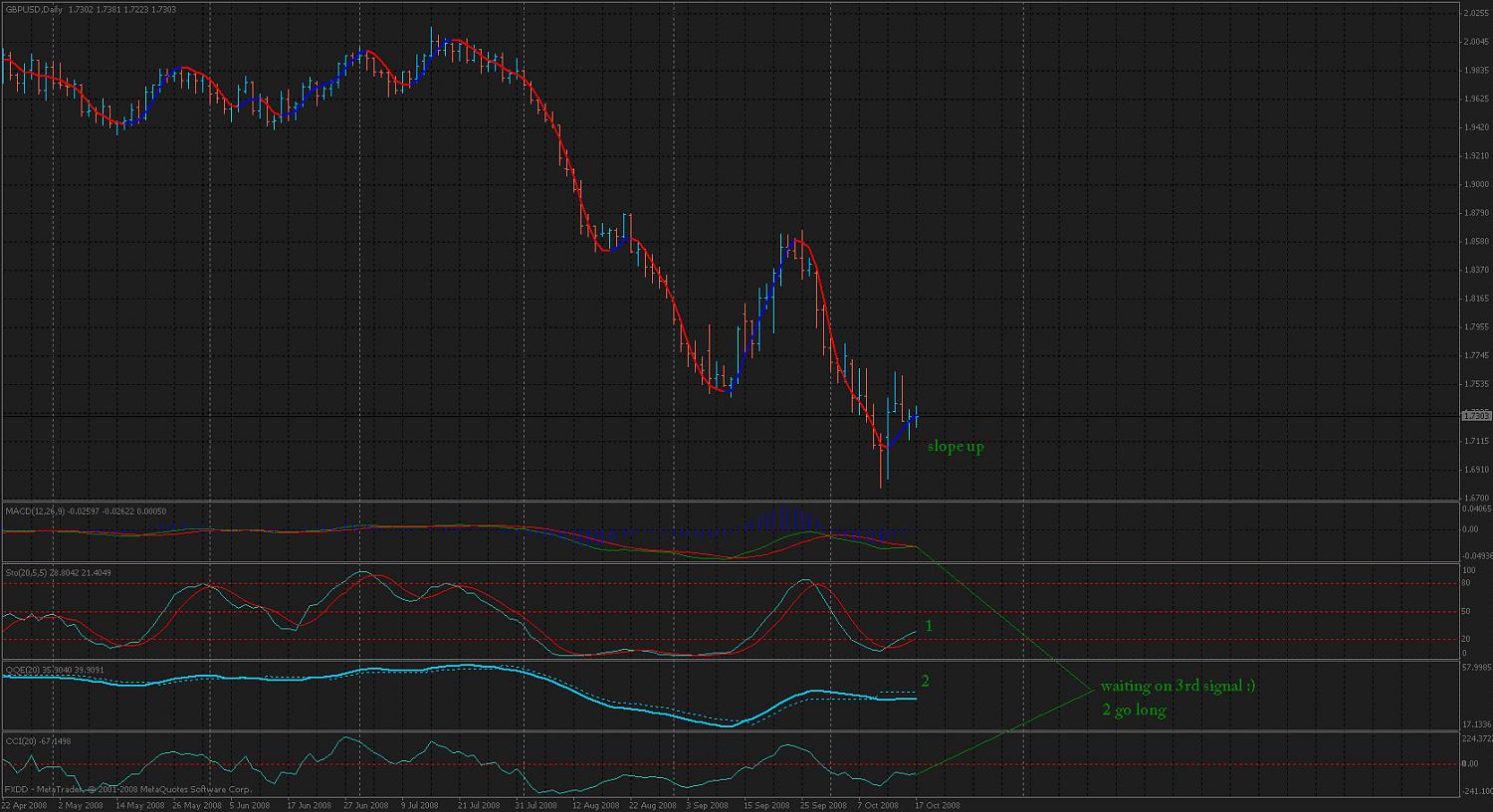Click the green '1' label in Stochastic panel
Viewport: 1493px width, 812px height.
pyautogui.click(x=929, y=626)
